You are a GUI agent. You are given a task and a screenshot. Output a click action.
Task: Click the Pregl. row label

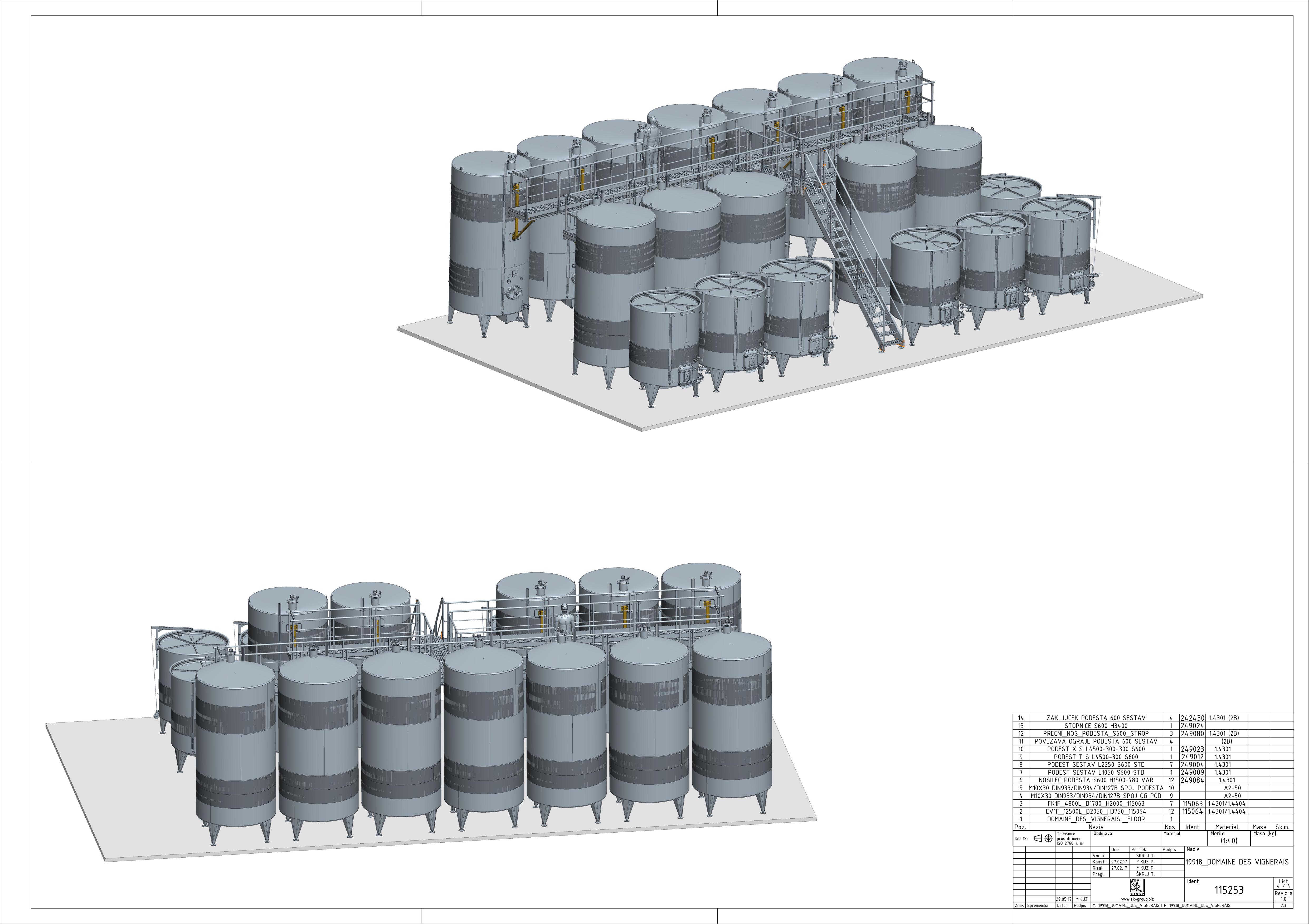pyautogui.click(x=1099, y=874)
